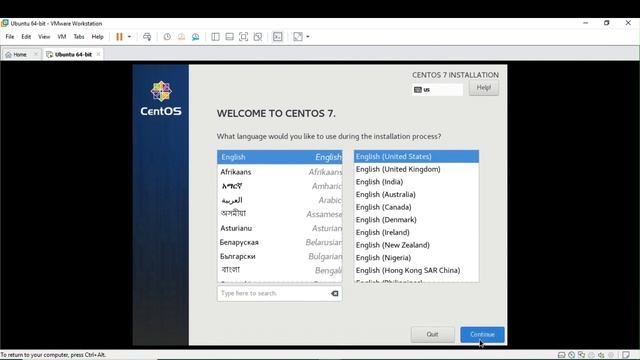The width and height of the screenshot is (640, 360).
Task: Enter full screen mode
Action: coord(243,37)
